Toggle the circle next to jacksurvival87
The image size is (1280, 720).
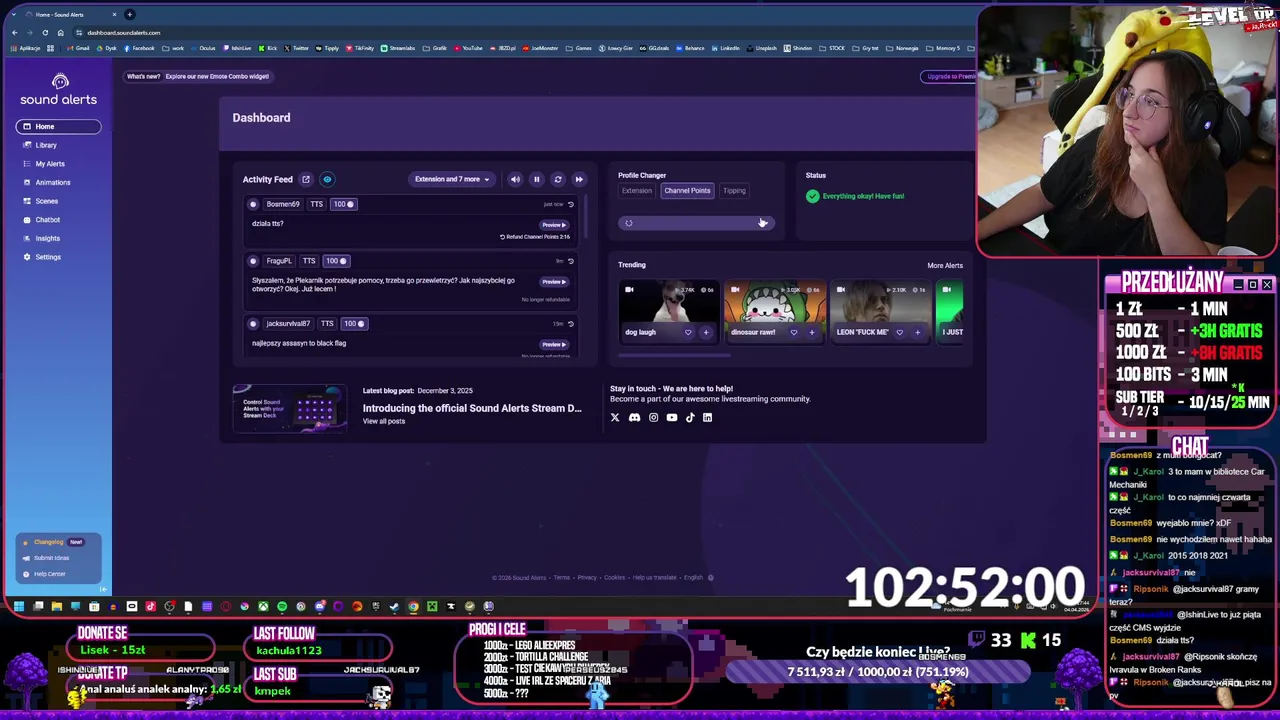pos(253,324)
